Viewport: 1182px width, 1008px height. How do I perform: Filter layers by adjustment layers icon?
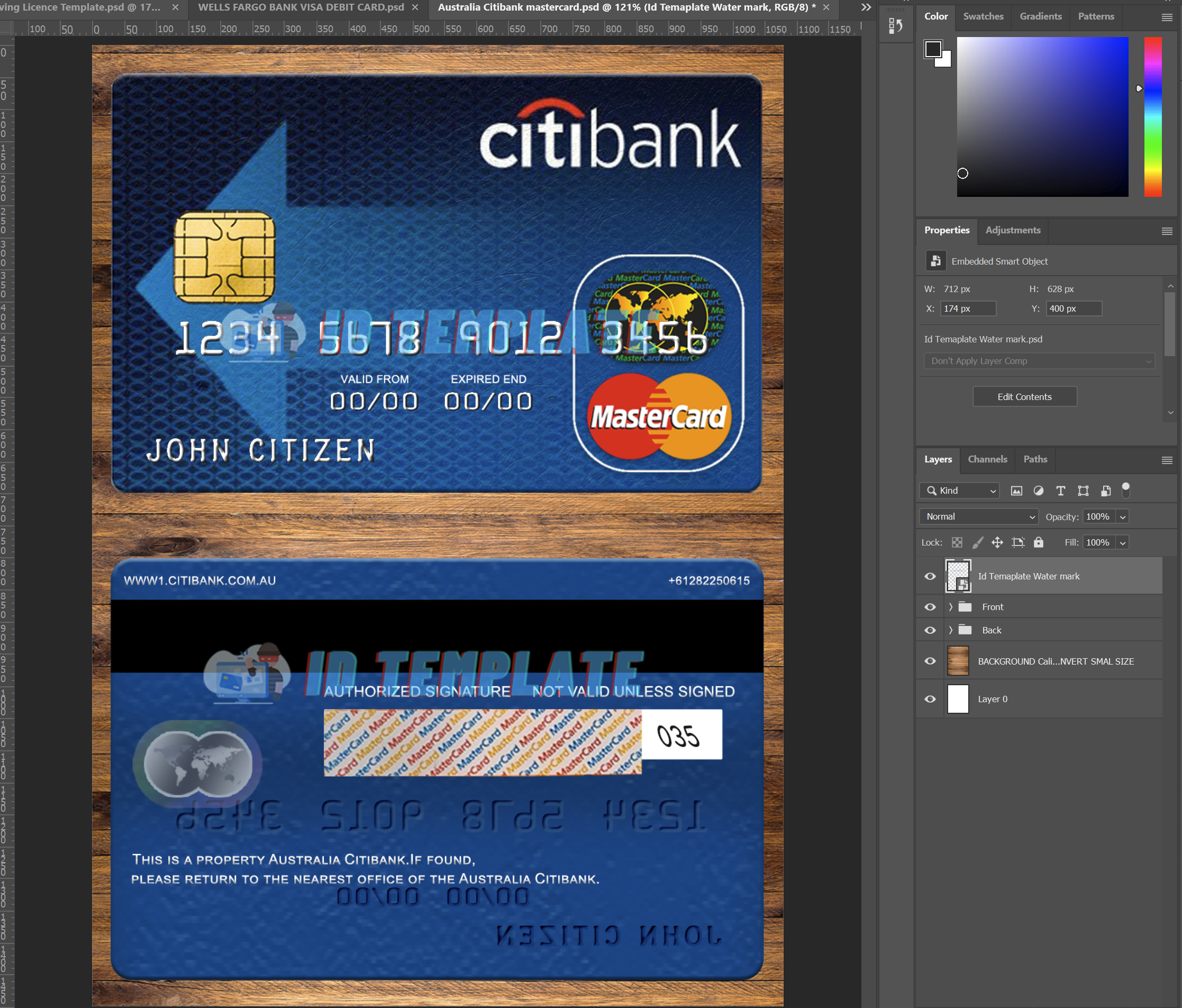click(1038, 491)
